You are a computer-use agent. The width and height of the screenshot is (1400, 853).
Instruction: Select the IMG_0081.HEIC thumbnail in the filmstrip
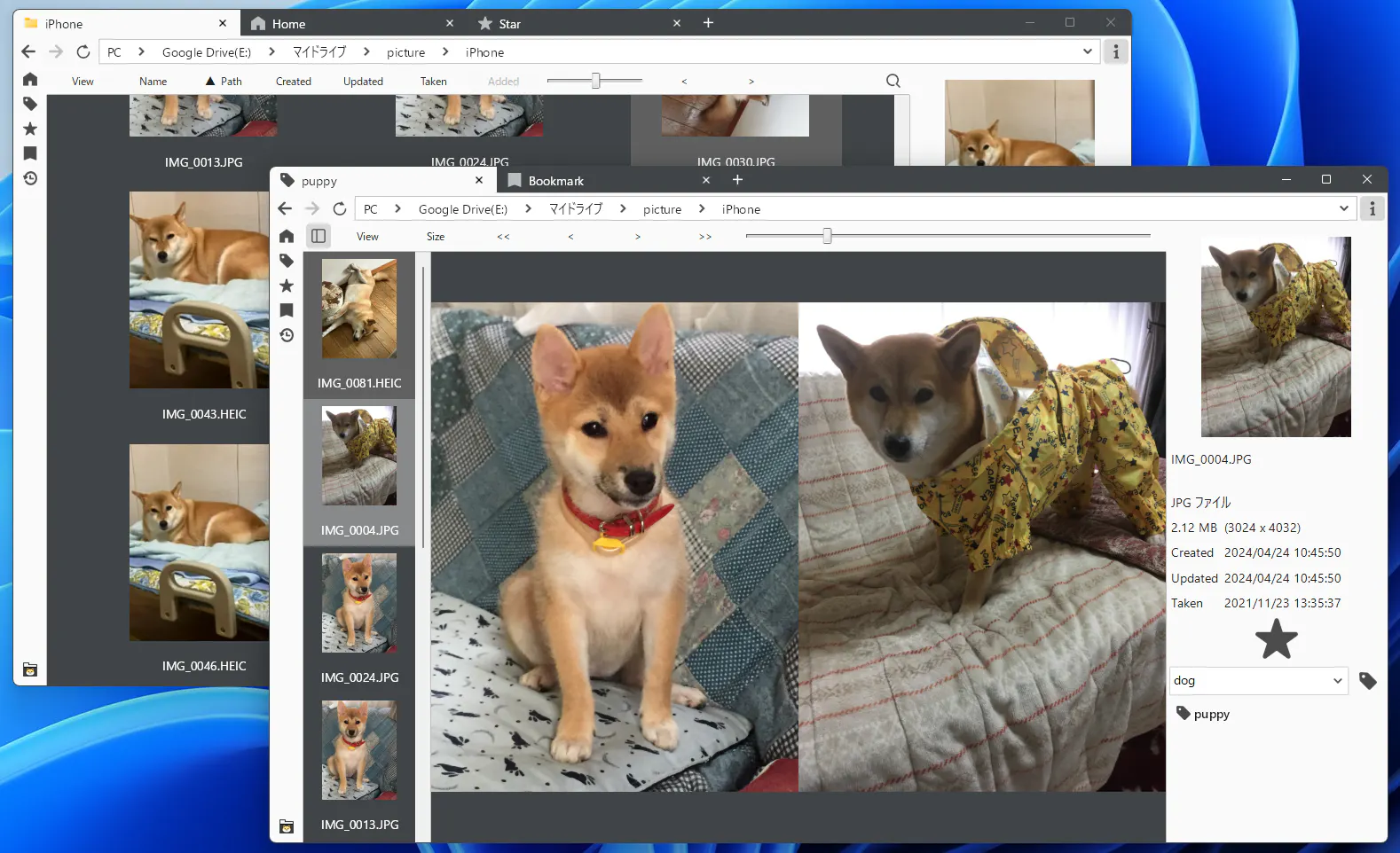[359, 325]
